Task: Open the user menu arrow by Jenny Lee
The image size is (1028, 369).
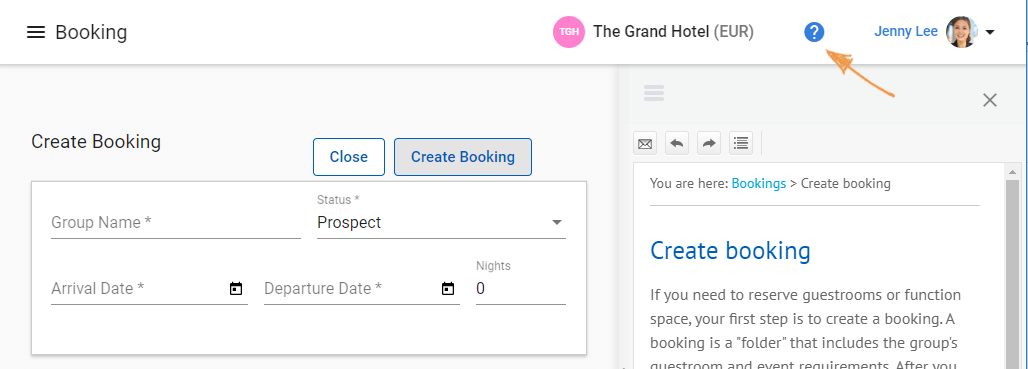Action: pos(990,32)
